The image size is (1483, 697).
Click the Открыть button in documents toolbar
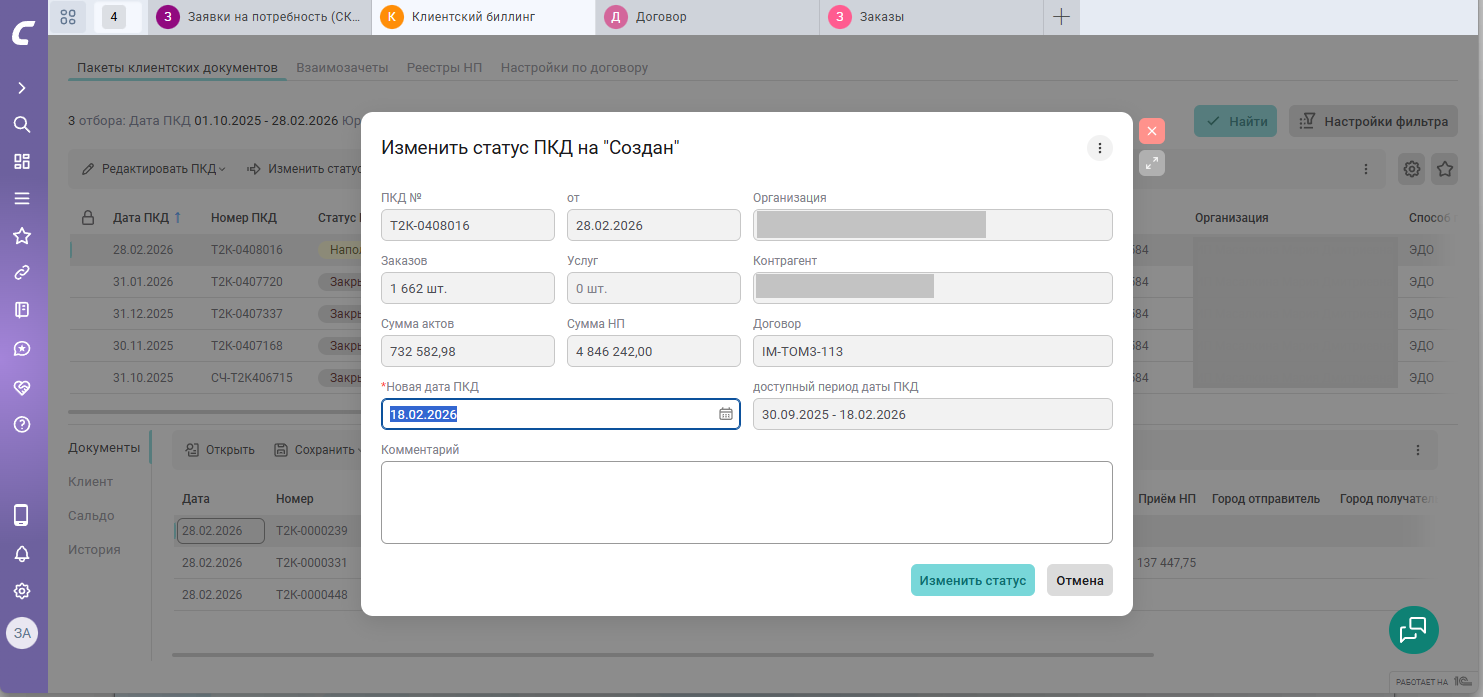(x=220, y=450)
